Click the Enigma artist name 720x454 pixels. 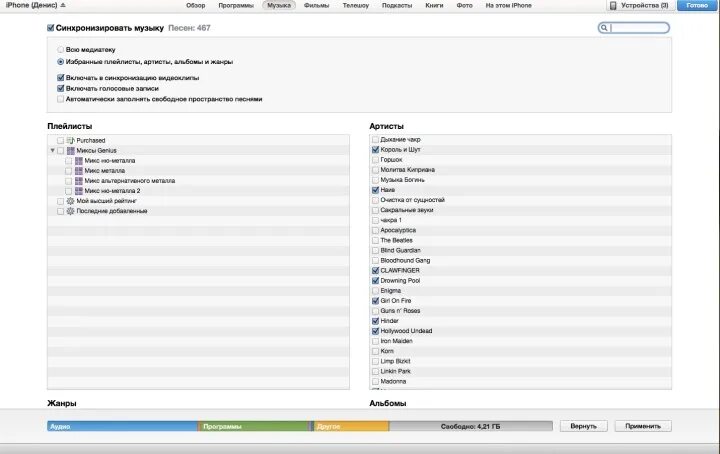coord(390,291)
